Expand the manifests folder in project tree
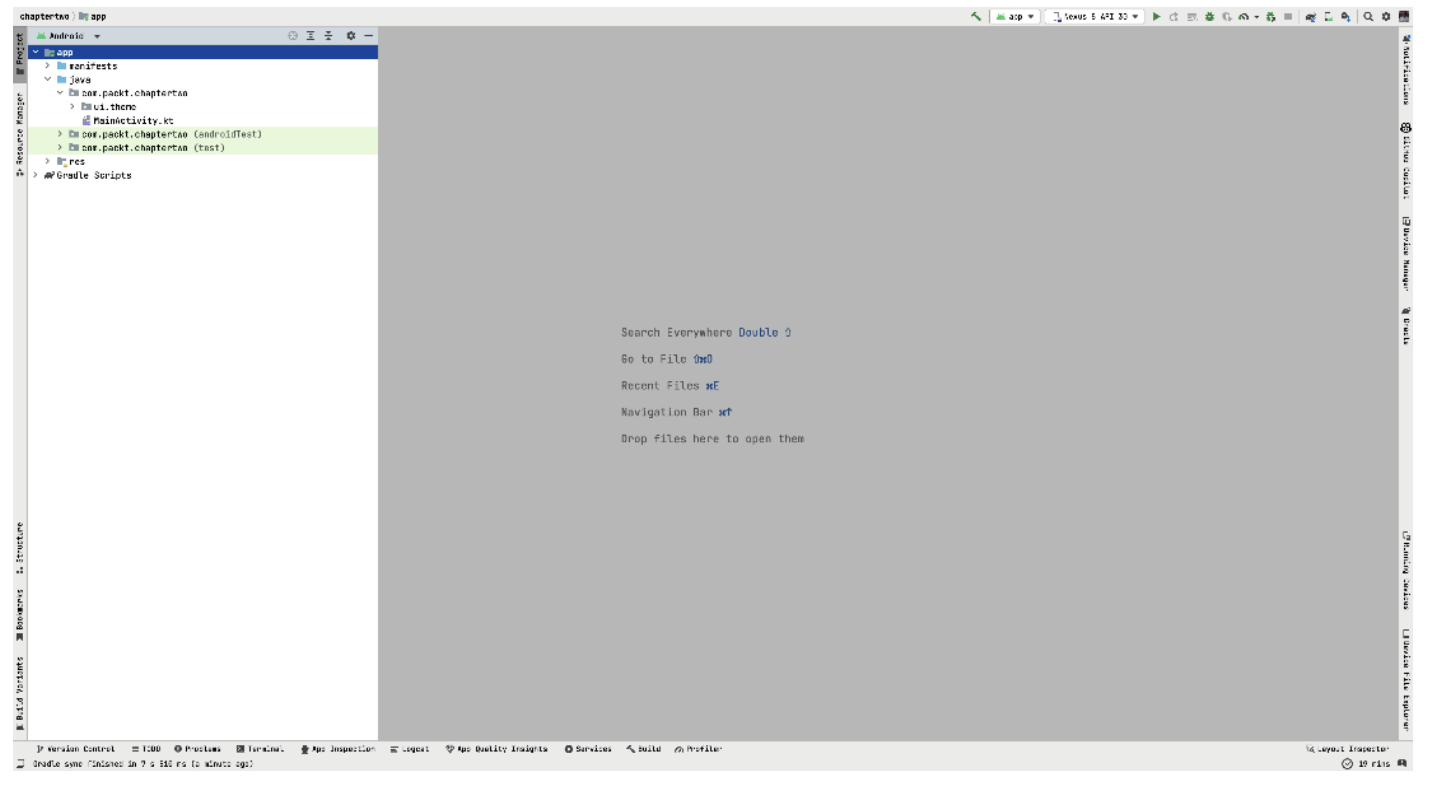Image resolution: width=1432 pixels, height=786 pixels. [47, 66]
